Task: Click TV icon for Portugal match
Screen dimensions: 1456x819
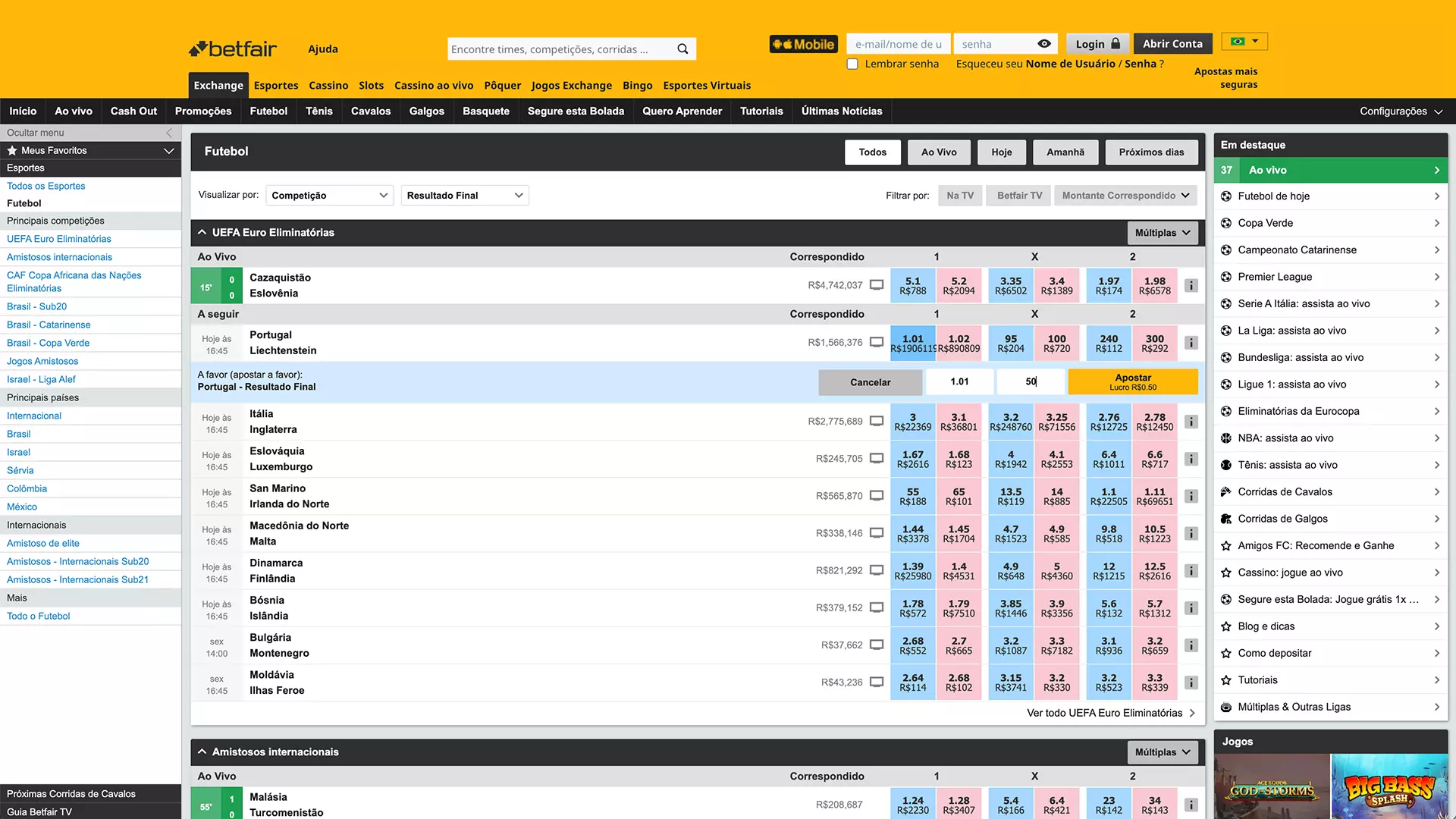Action: click(877, 342)
